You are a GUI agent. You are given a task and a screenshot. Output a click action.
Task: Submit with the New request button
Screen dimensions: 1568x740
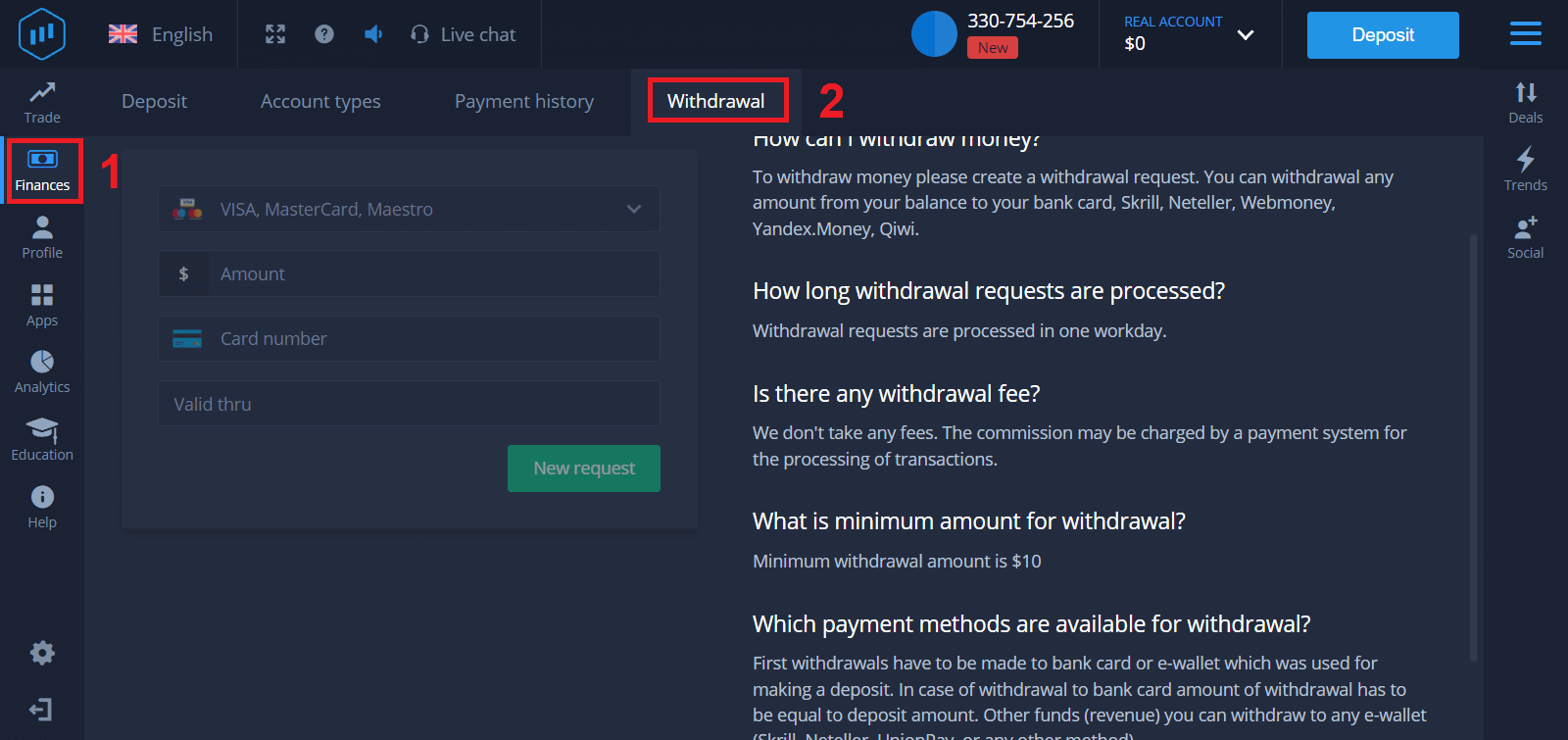583,469
